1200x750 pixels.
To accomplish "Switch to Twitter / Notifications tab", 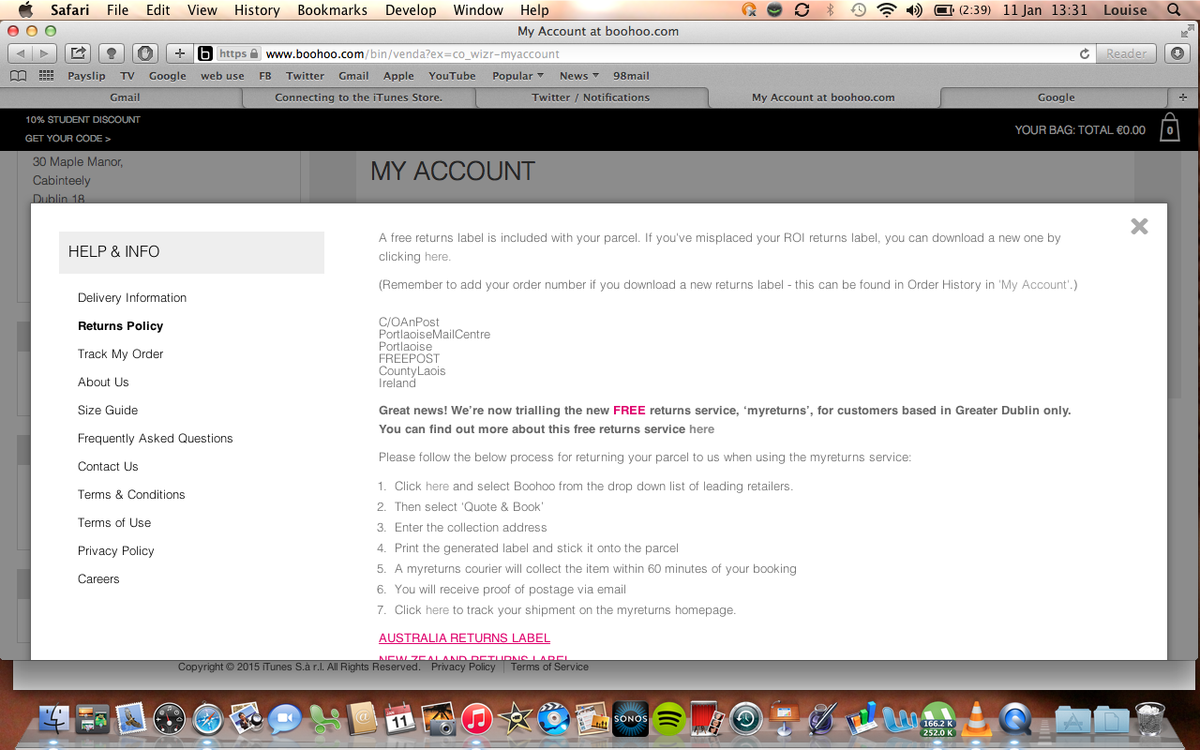I will (x=591, y=97).
